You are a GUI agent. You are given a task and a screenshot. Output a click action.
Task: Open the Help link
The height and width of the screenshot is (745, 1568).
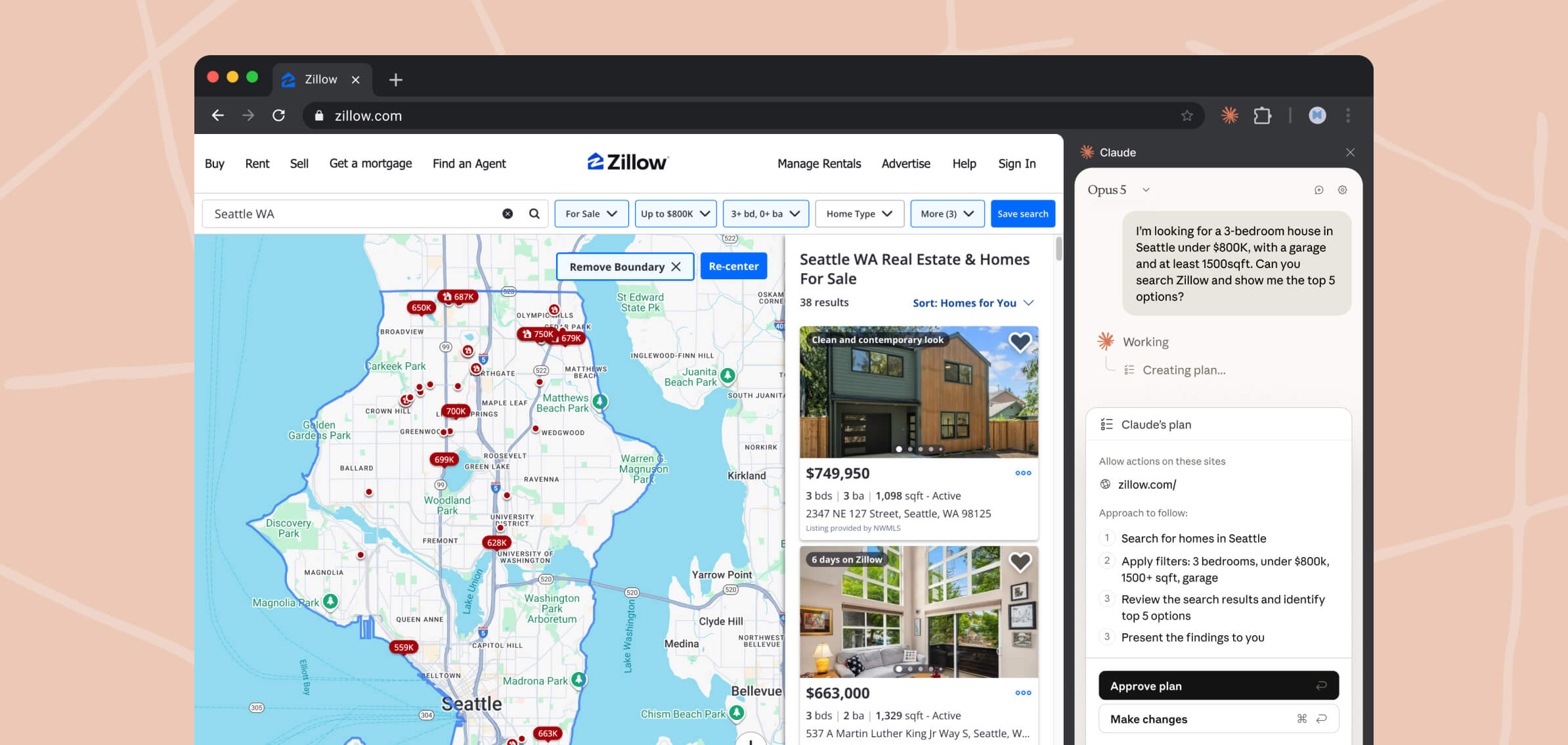[965, 164]
